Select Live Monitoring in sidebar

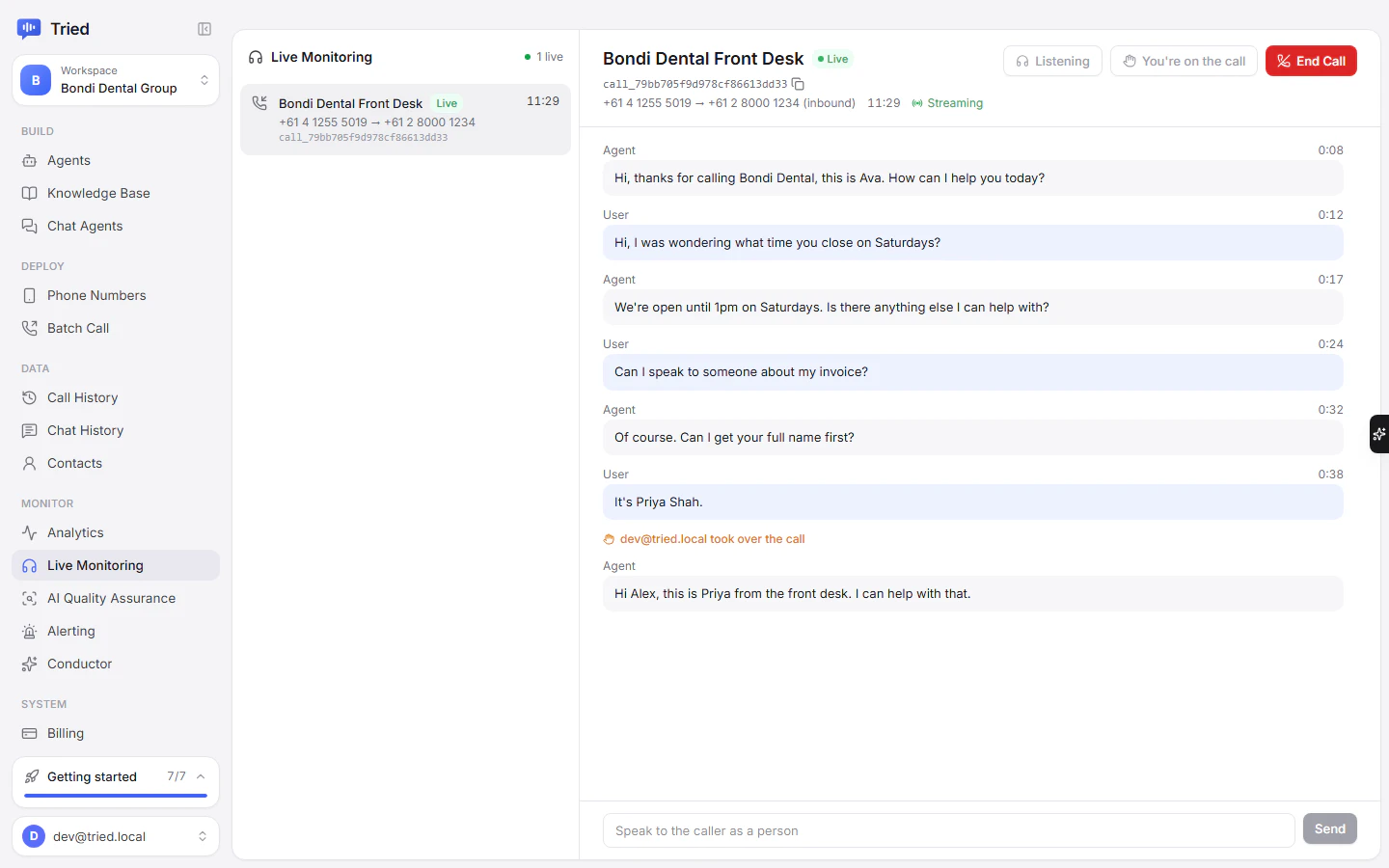click(116, 565)
